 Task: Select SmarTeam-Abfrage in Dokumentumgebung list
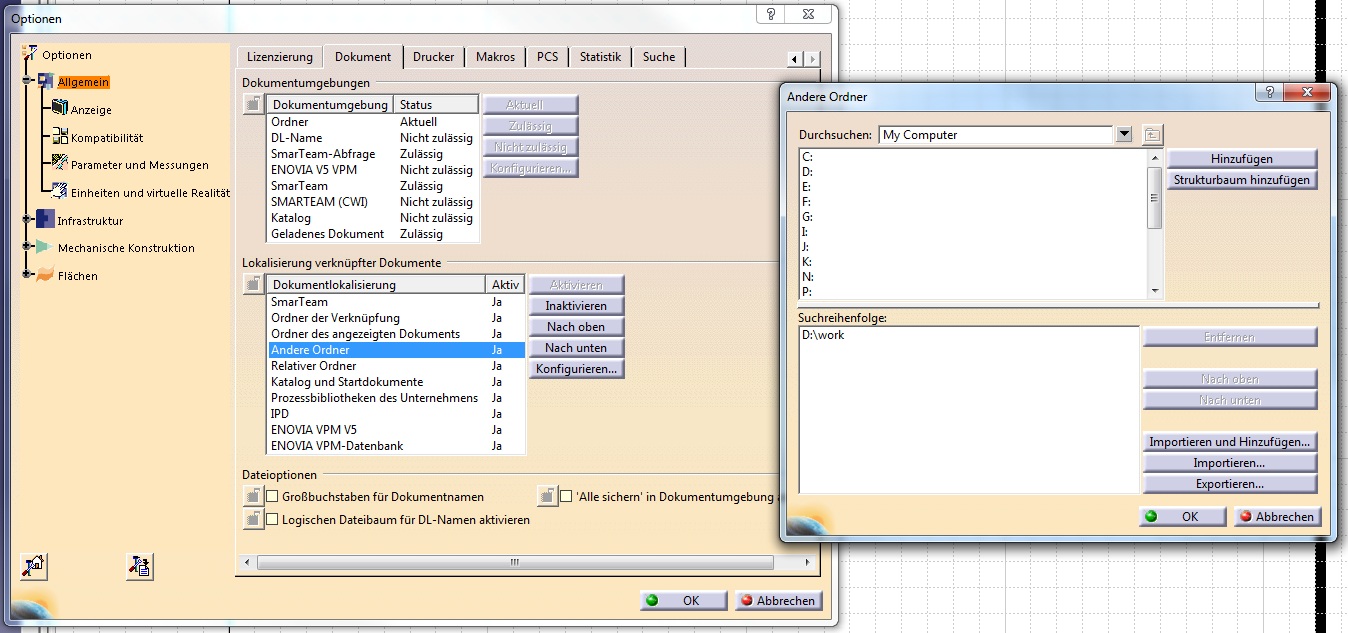(x=373, y=154)
